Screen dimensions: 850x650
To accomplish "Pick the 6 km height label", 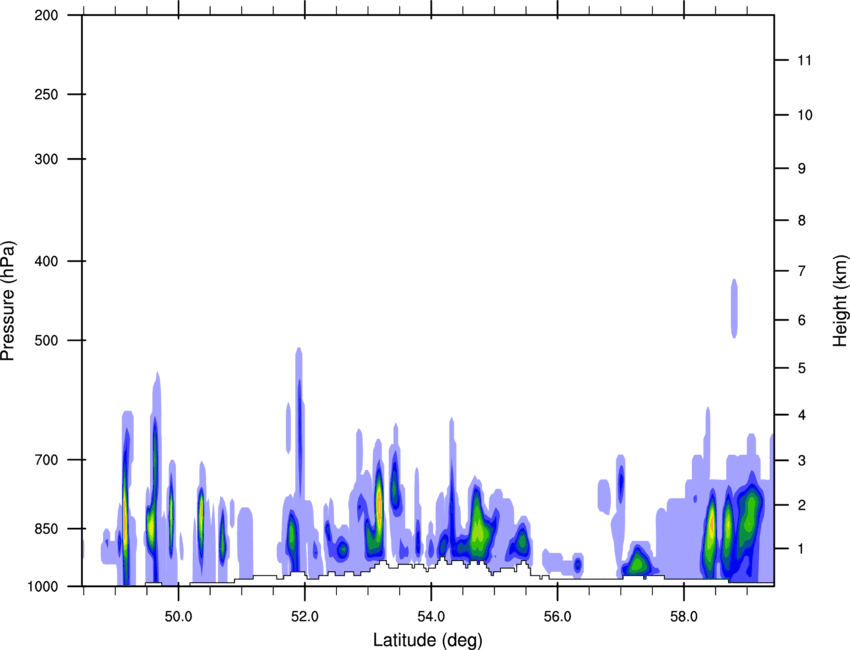I will pyautogui.click(x=802, y=320).
